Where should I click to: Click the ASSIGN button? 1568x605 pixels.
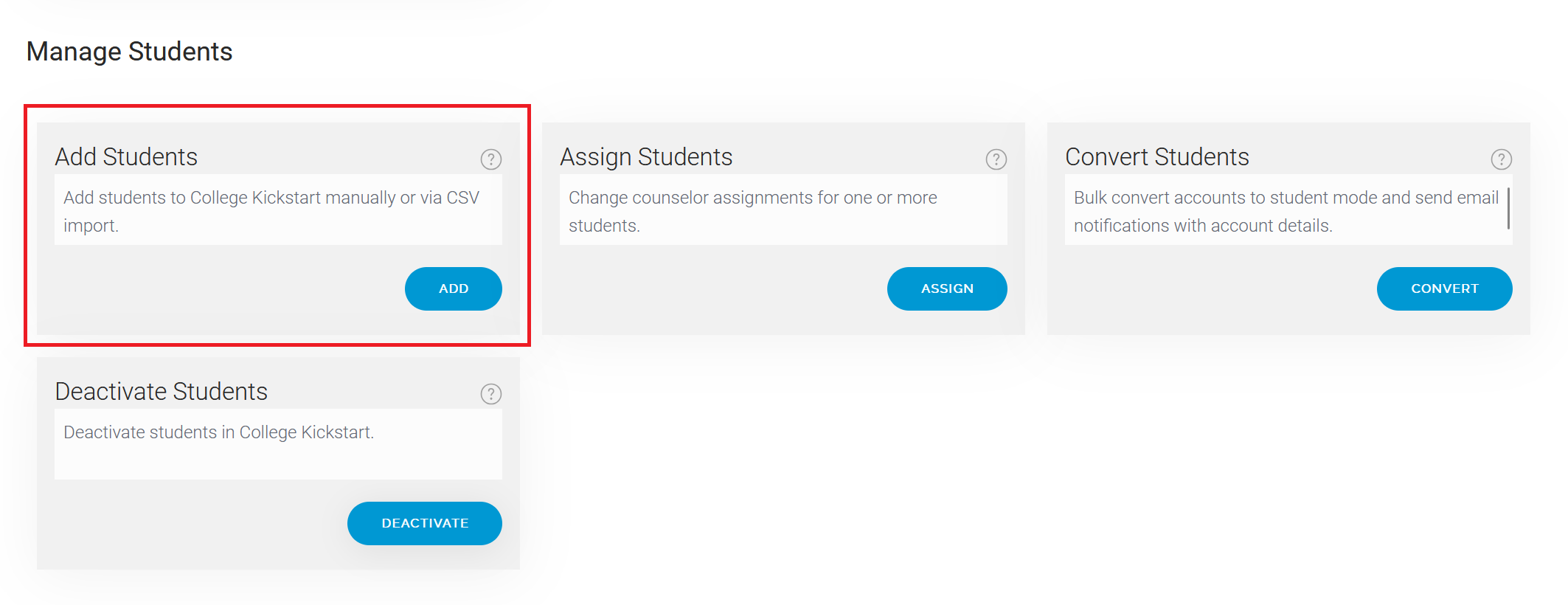(947, 288)
